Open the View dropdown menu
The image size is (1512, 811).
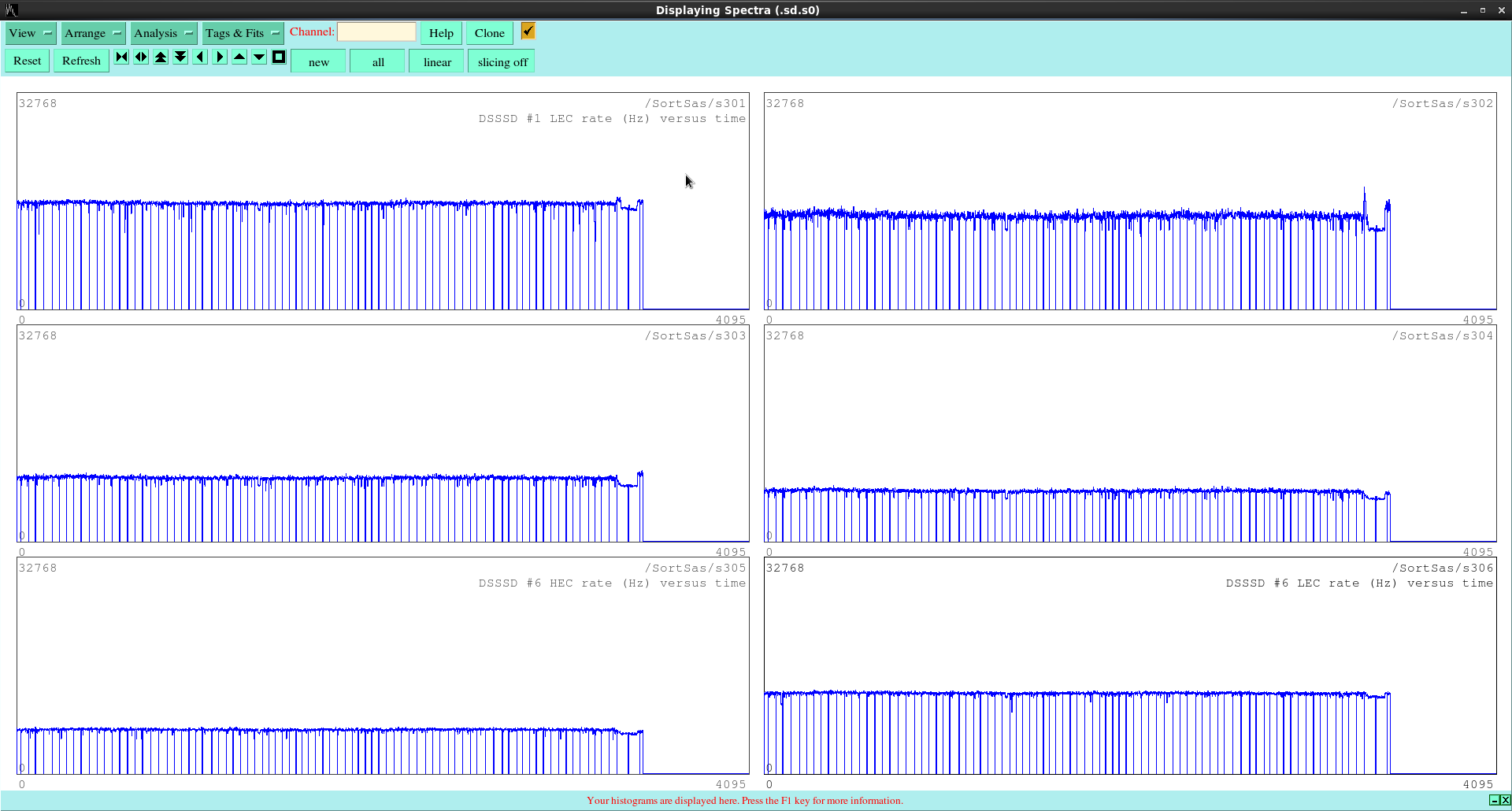click(x=31, y=33)
